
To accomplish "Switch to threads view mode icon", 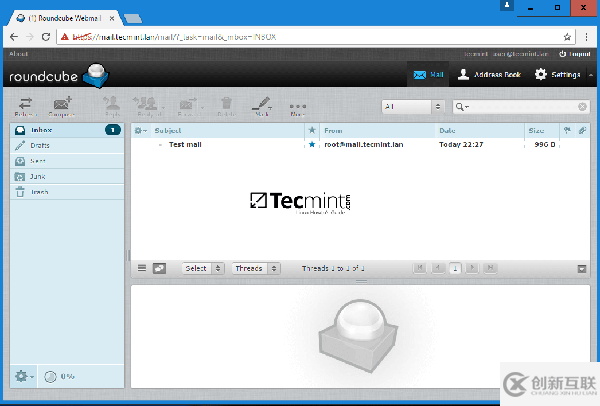I will coord(159,268).
